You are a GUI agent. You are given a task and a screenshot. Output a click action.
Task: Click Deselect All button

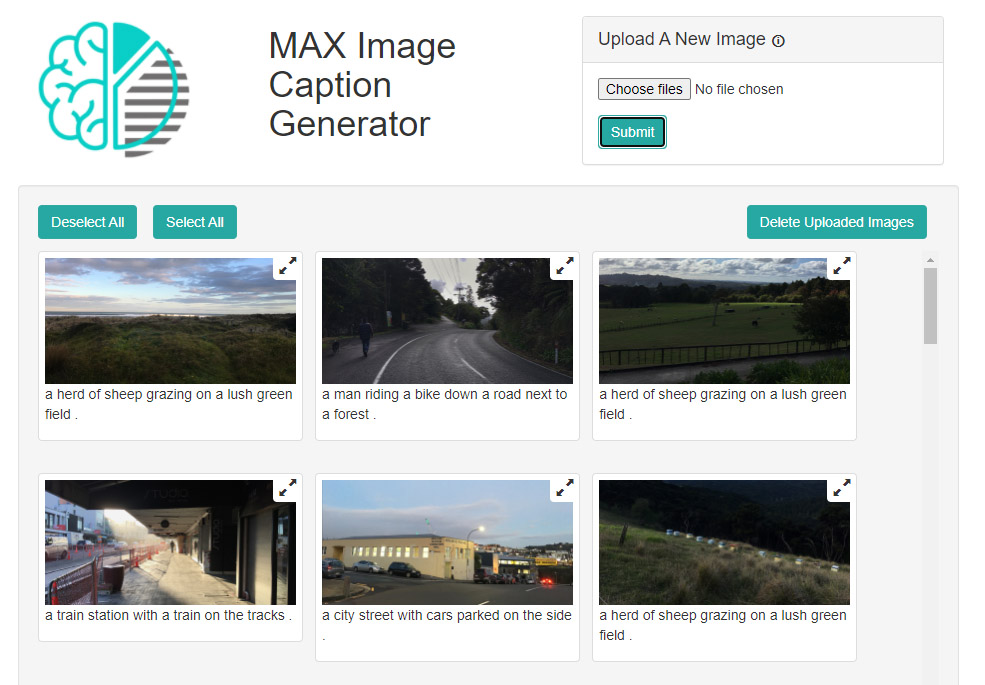coord(87,222)
